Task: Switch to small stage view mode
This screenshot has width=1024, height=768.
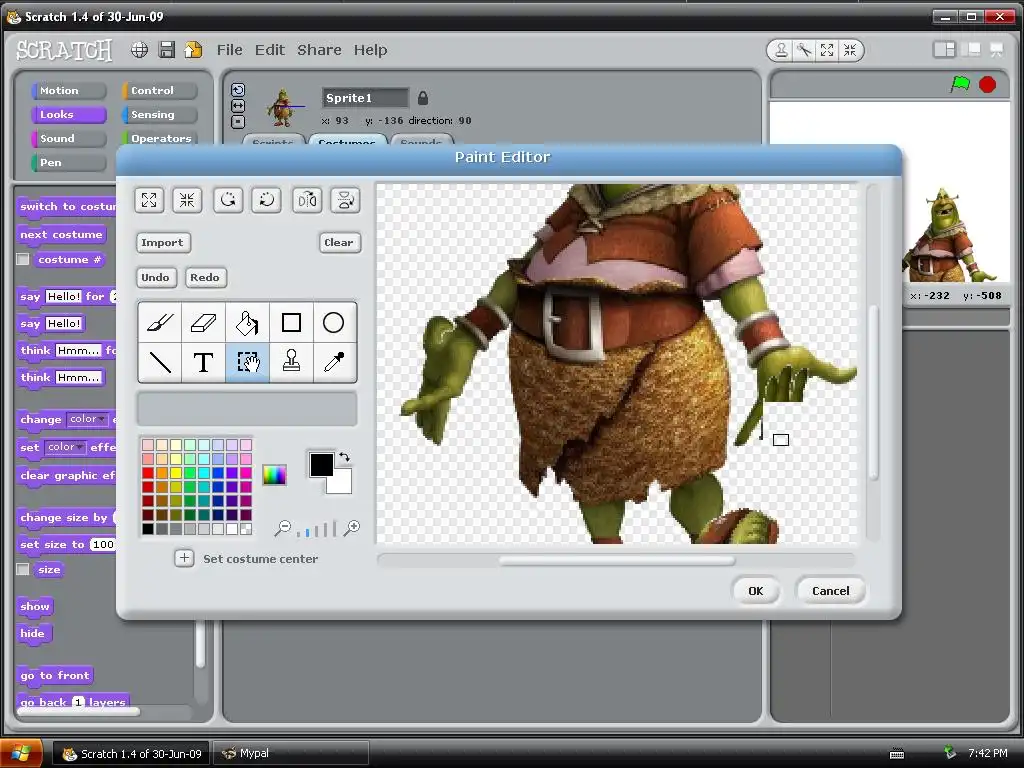Action: (x=944, y=50)
